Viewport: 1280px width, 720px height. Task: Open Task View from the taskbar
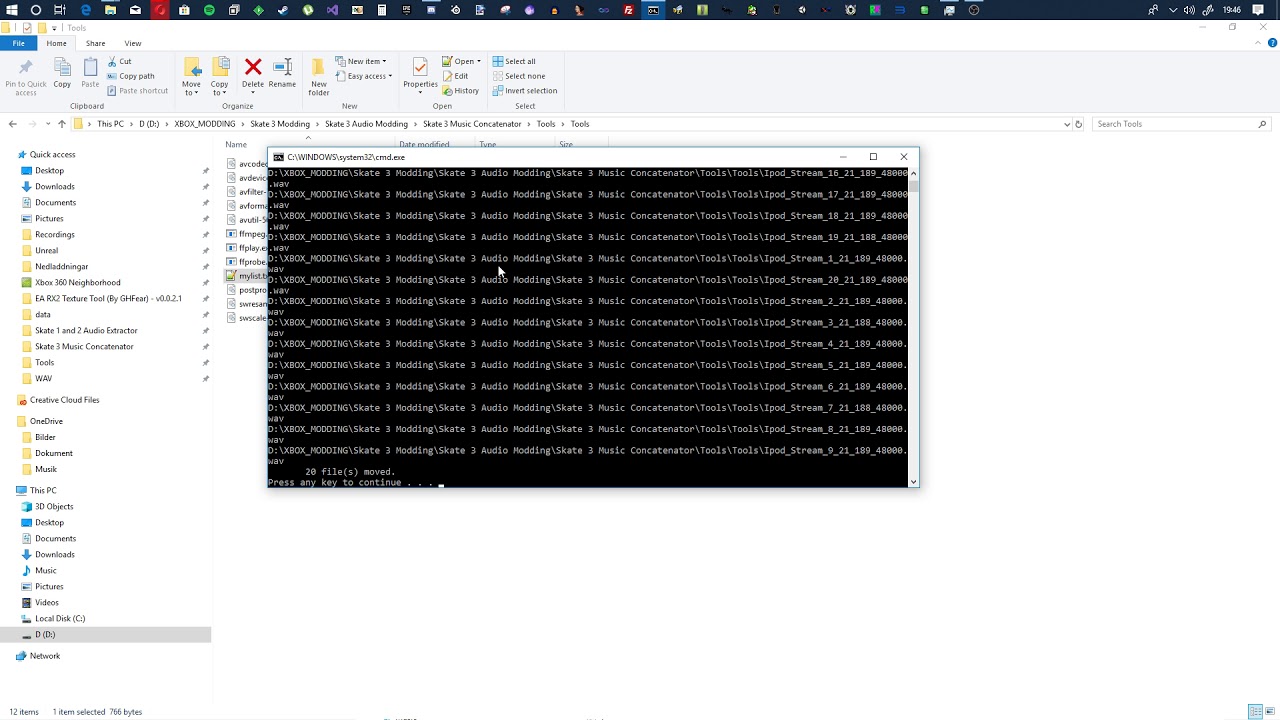tap(60, 10)
